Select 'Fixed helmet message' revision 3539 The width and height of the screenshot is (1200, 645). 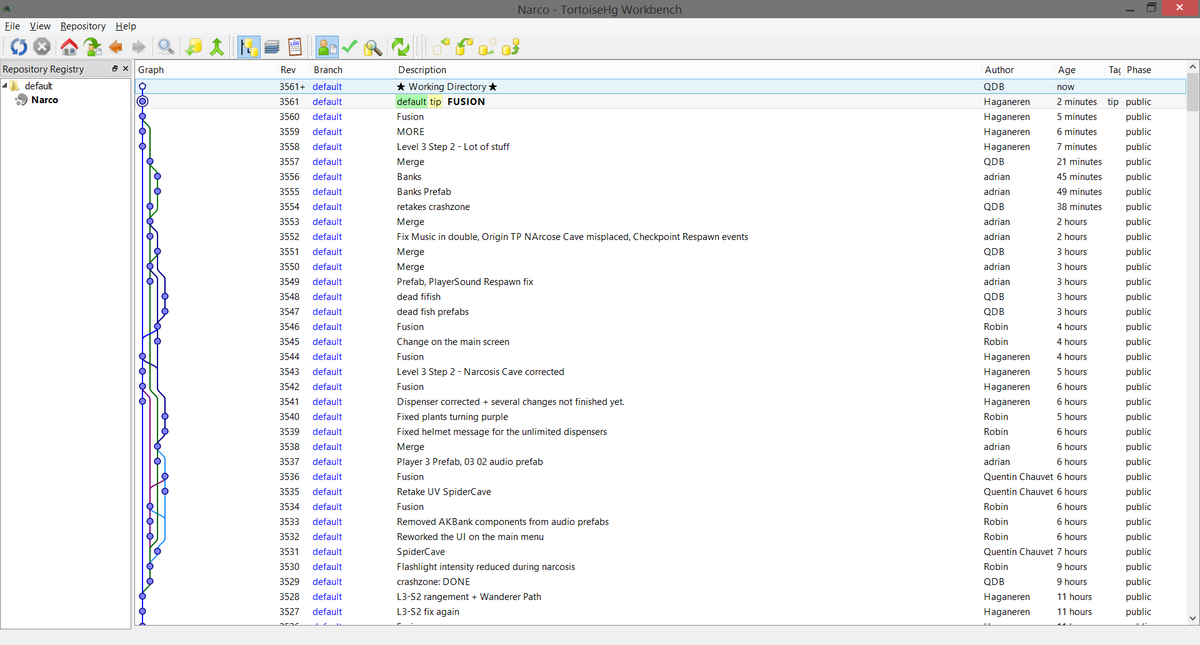click(660, 432)
